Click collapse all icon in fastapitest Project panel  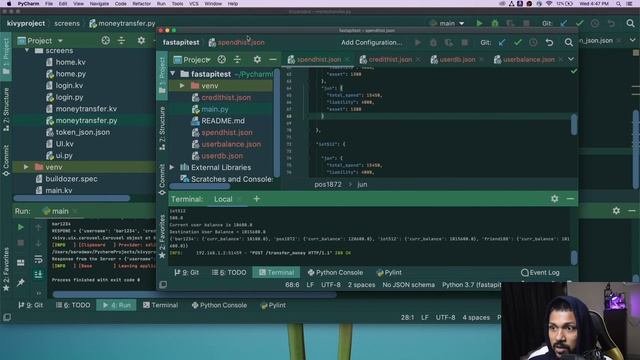coord(237,60)
